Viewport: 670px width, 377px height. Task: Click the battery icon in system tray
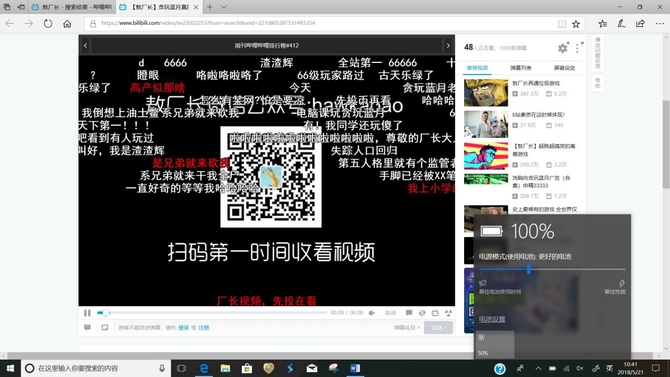point(552,368)
